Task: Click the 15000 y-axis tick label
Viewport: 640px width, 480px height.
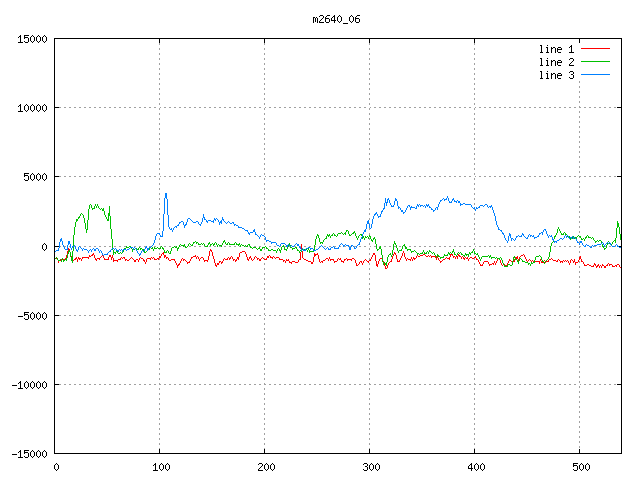Action: click(x=32, y=39)
